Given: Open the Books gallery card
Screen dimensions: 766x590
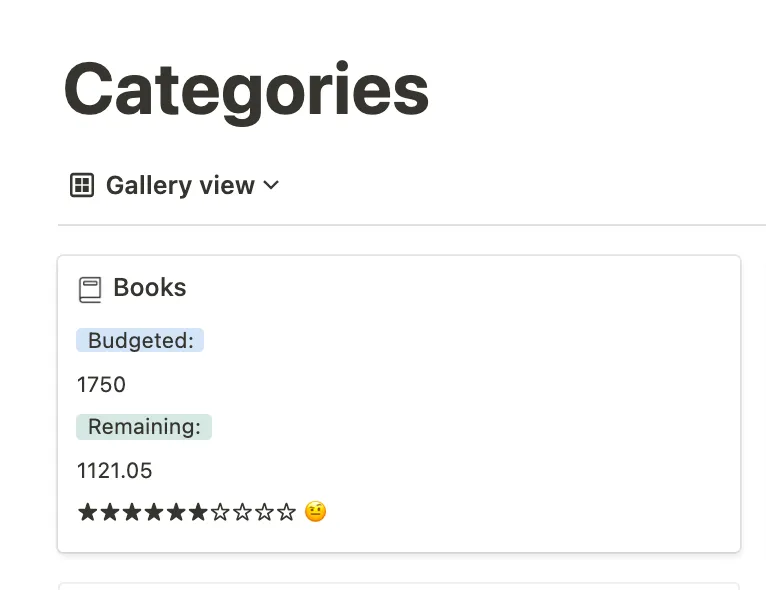Looking at the screenshot, I should click(399, 404).
